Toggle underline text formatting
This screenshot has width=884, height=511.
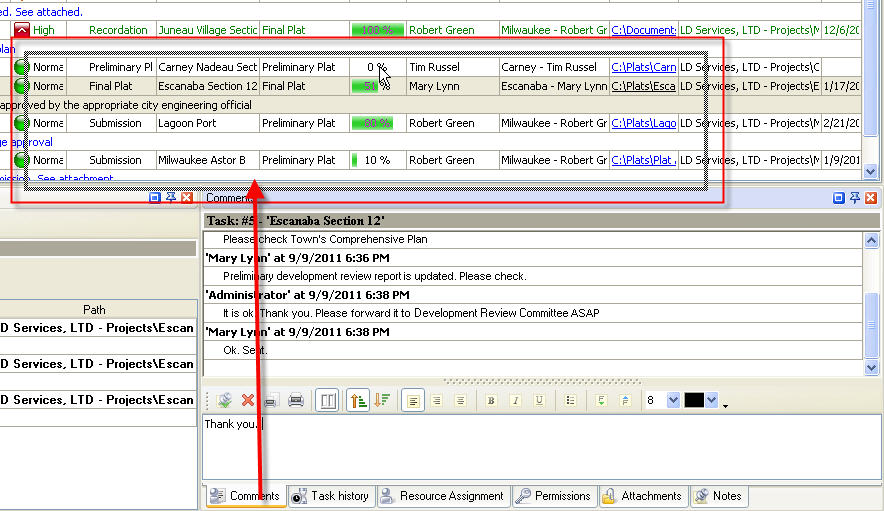539,400
